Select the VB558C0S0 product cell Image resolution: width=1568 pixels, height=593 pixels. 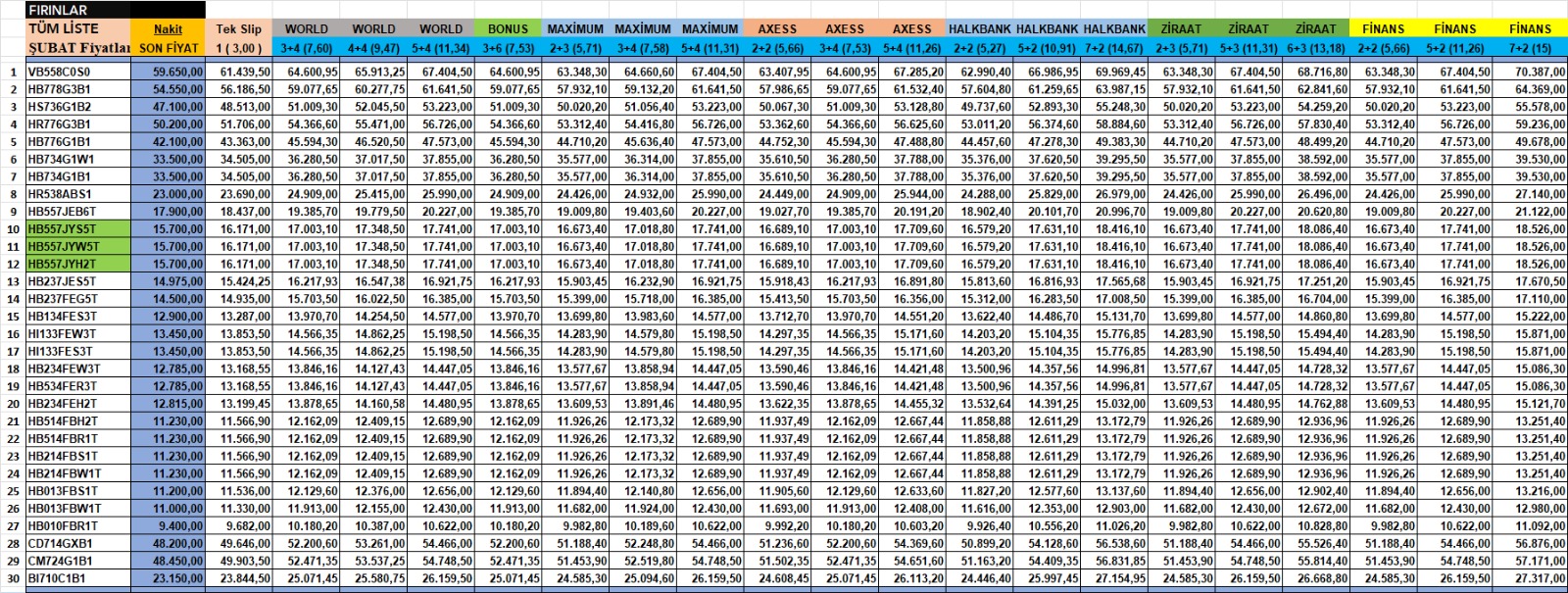tap(78, 72)
